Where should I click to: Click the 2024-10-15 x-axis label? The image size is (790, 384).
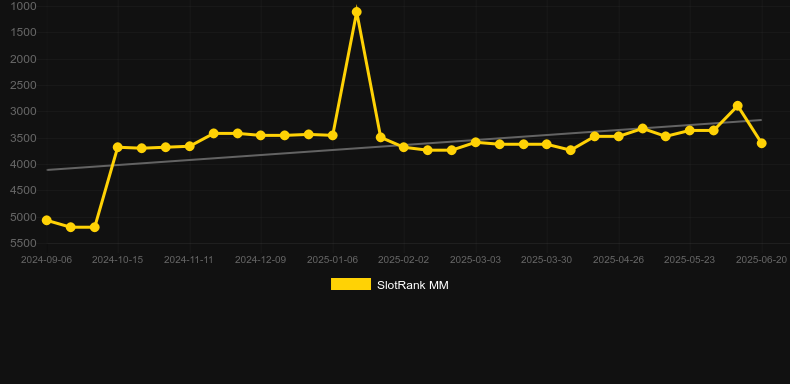point(117,260)
